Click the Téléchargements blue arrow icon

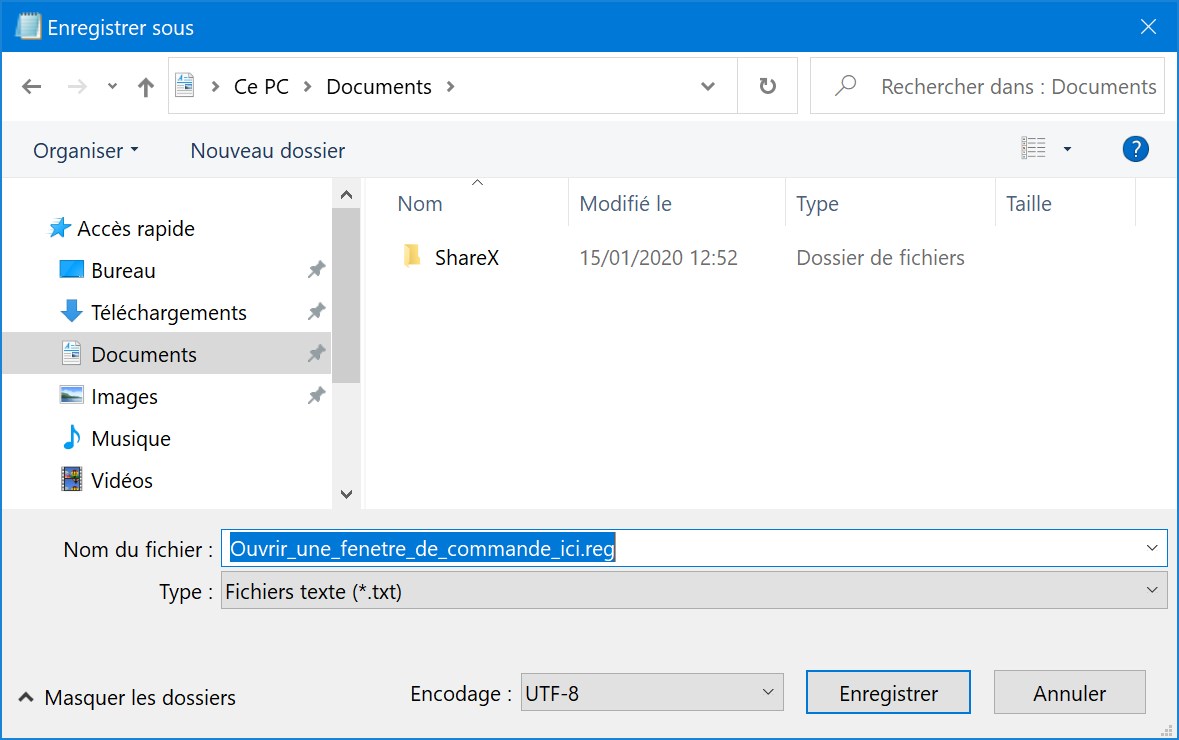pos(71,311)
